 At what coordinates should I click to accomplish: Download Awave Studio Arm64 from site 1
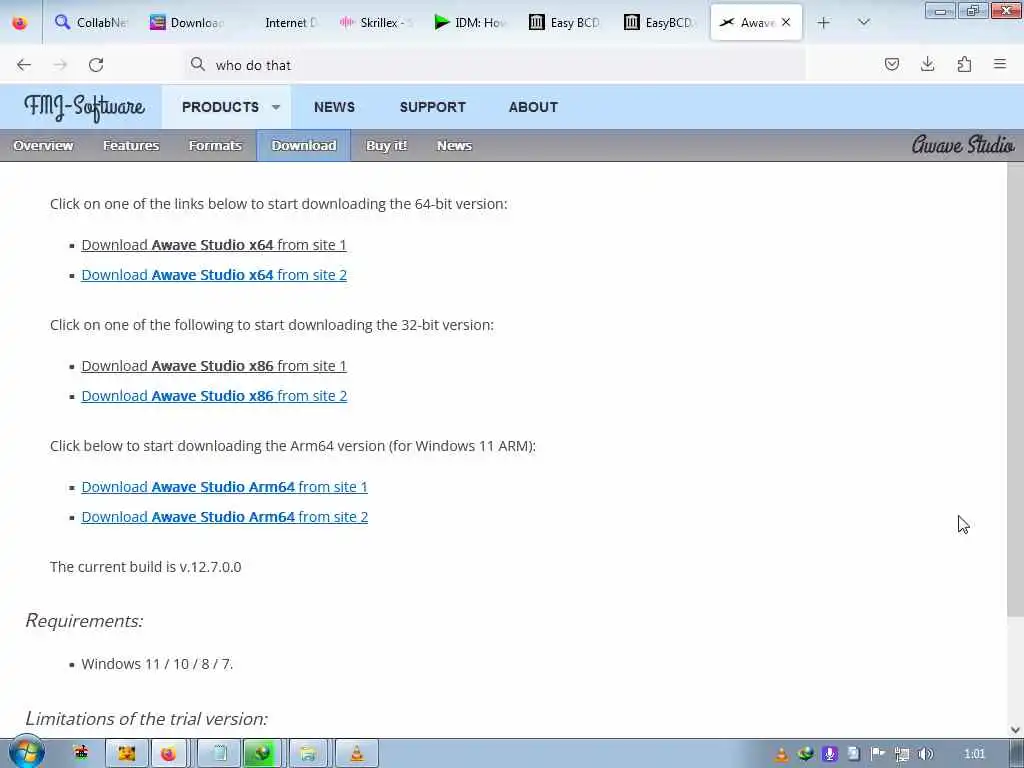click(x=224, y=487)
